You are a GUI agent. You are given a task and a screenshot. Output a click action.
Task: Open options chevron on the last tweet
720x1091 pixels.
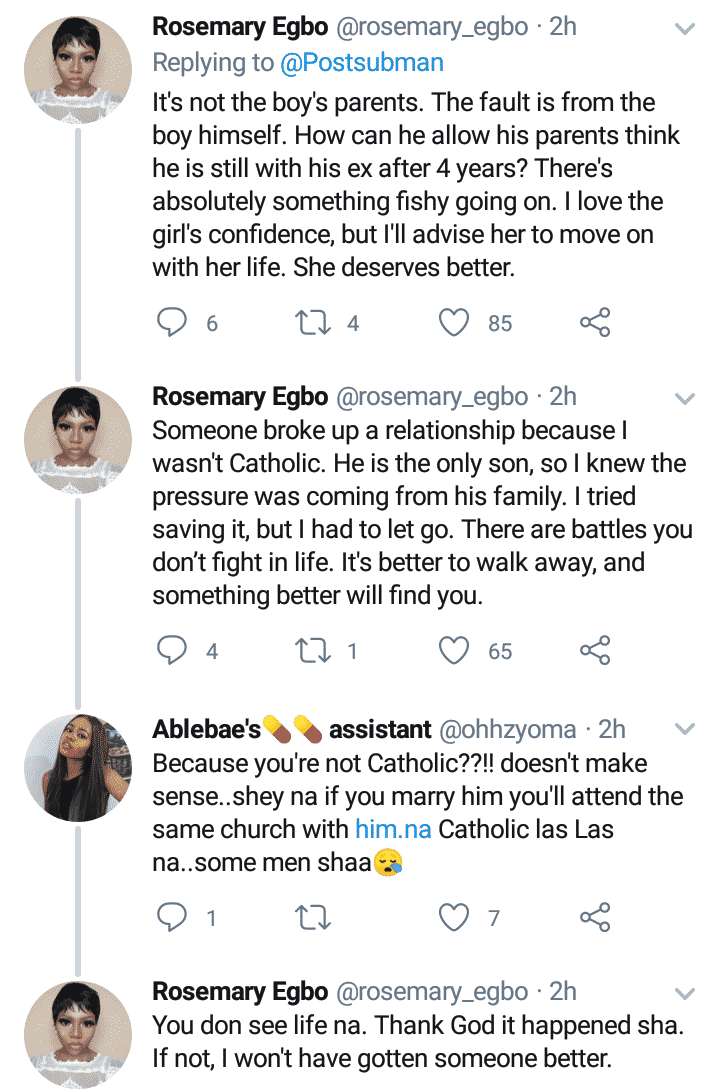(x=685, y=993)
